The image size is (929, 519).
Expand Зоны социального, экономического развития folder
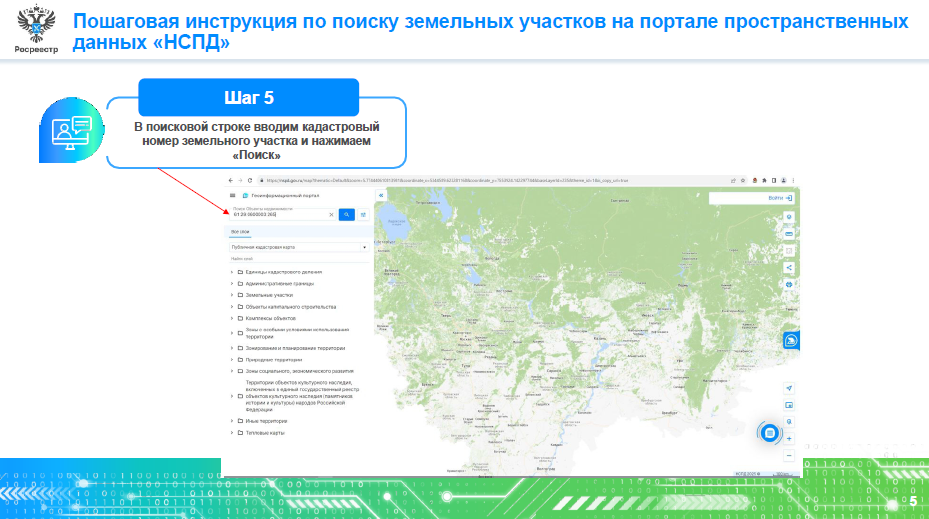point(232,371)
